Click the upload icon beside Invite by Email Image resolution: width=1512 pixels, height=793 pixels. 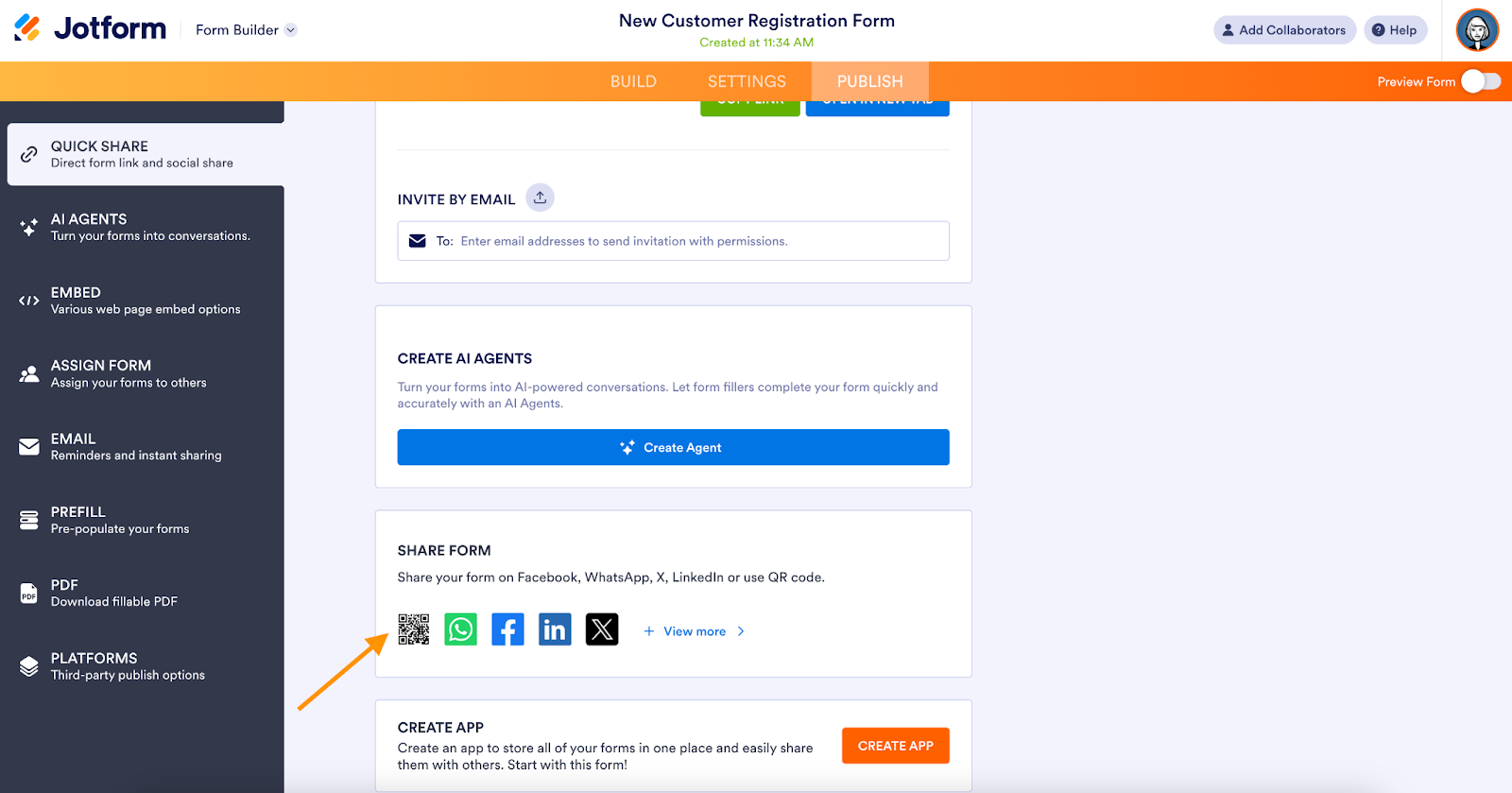point(540,198)
